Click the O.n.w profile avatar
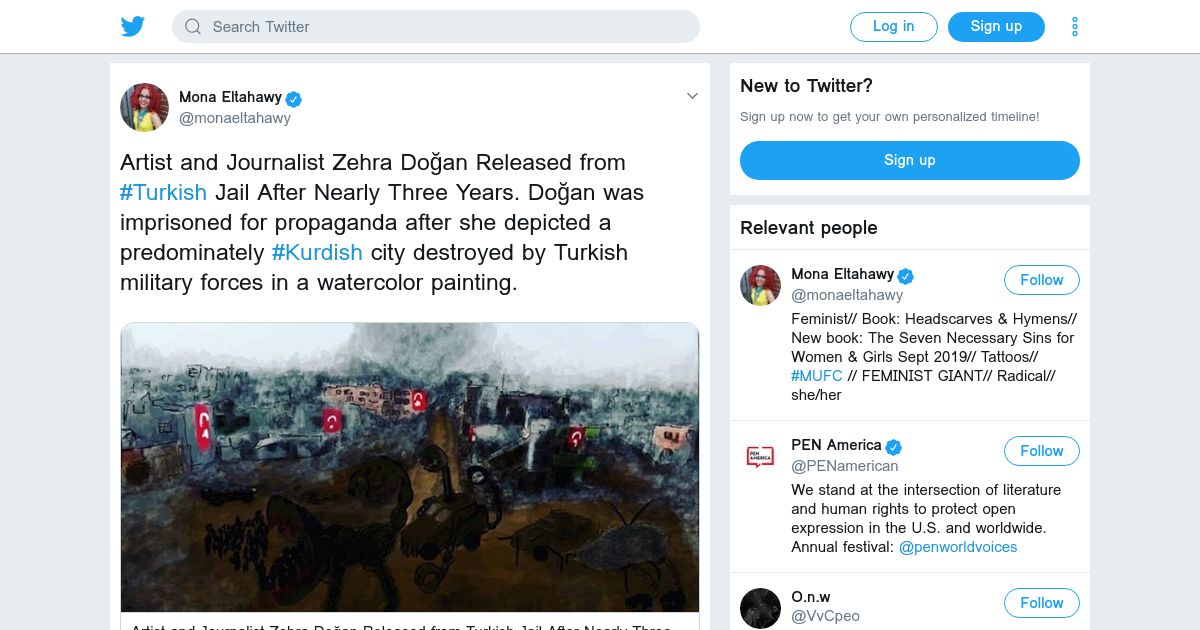 [x=760, y=608]
